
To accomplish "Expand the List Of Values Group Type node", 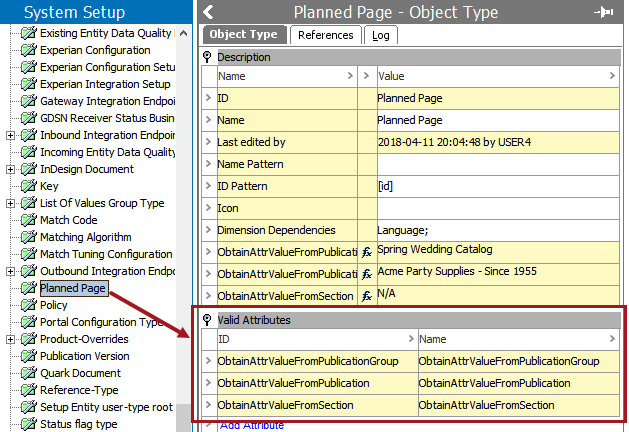I will pyautogui.click(x=10, y=203).
